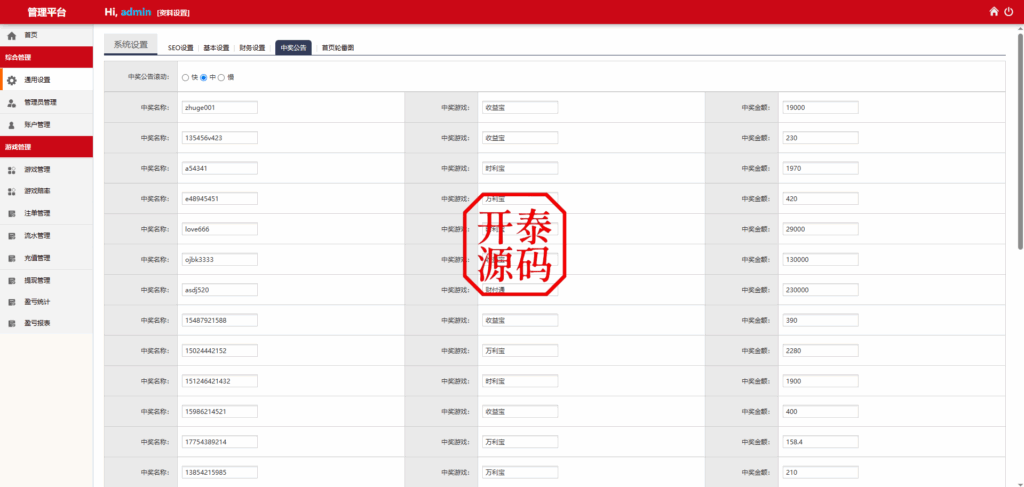Viewport: 1024px width, 487px height.
Task: Click the 收益宝 game field in 15487921588 row
Action: (x=520, y=321)
